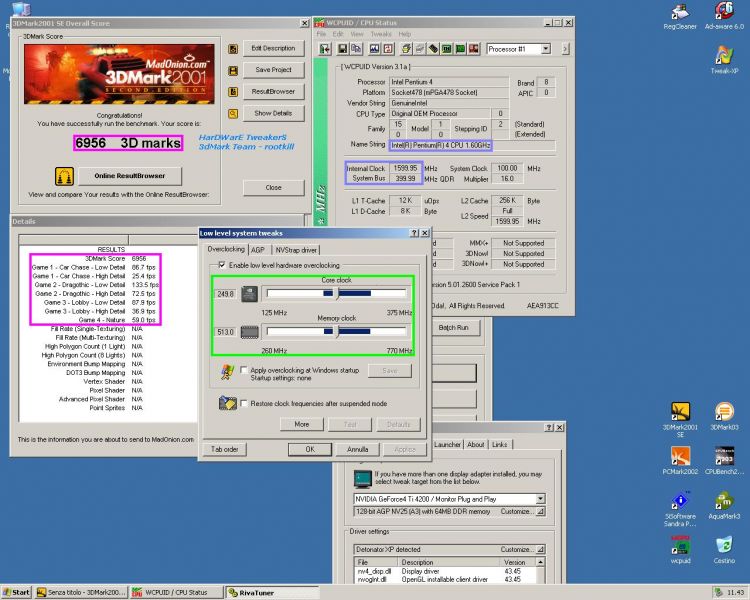Open CPUBench desktop shortcut

pyautogui.click(x=724, y=460)
